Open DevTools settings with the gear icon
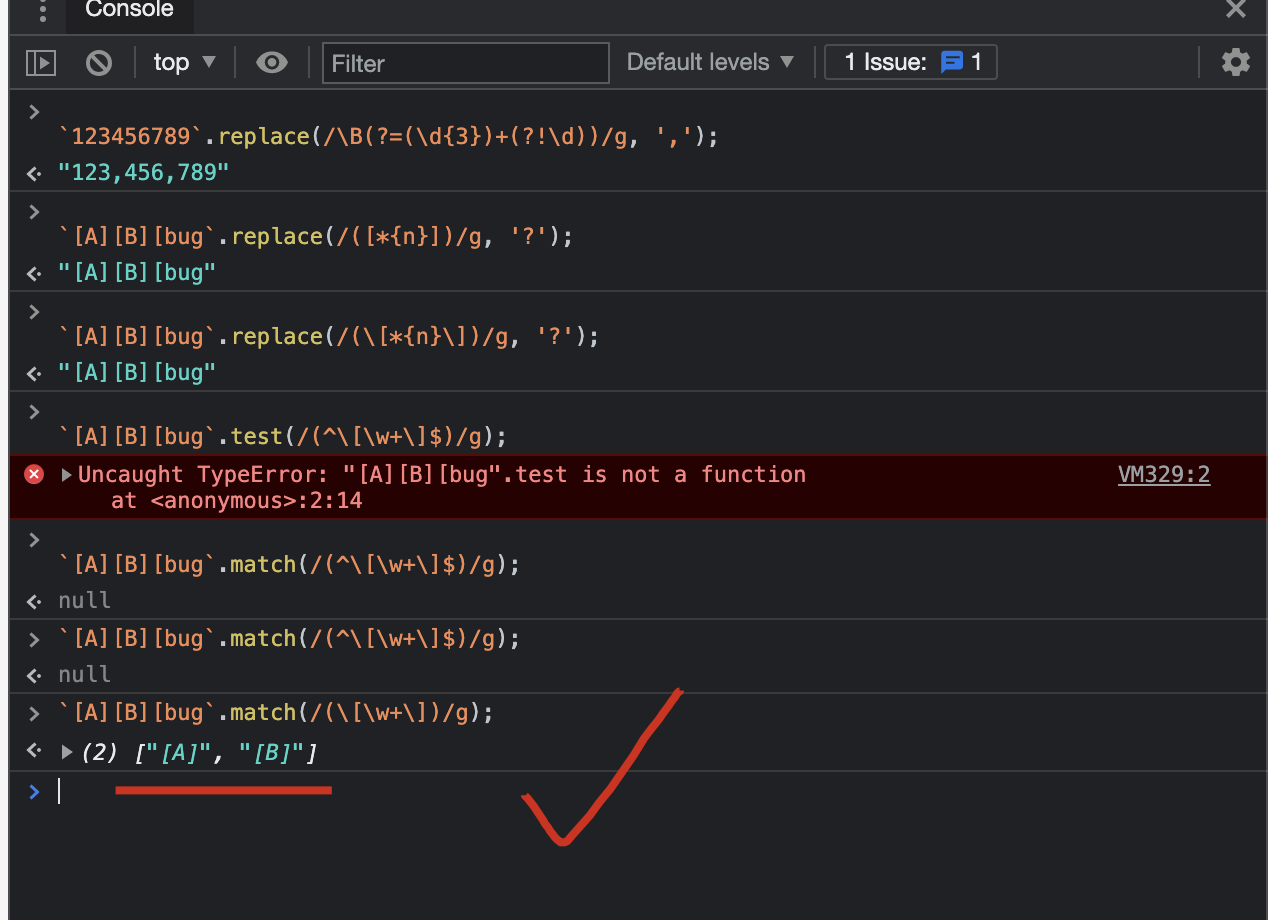This screenshot has width=1268, height=920. tap(1236, 61)
